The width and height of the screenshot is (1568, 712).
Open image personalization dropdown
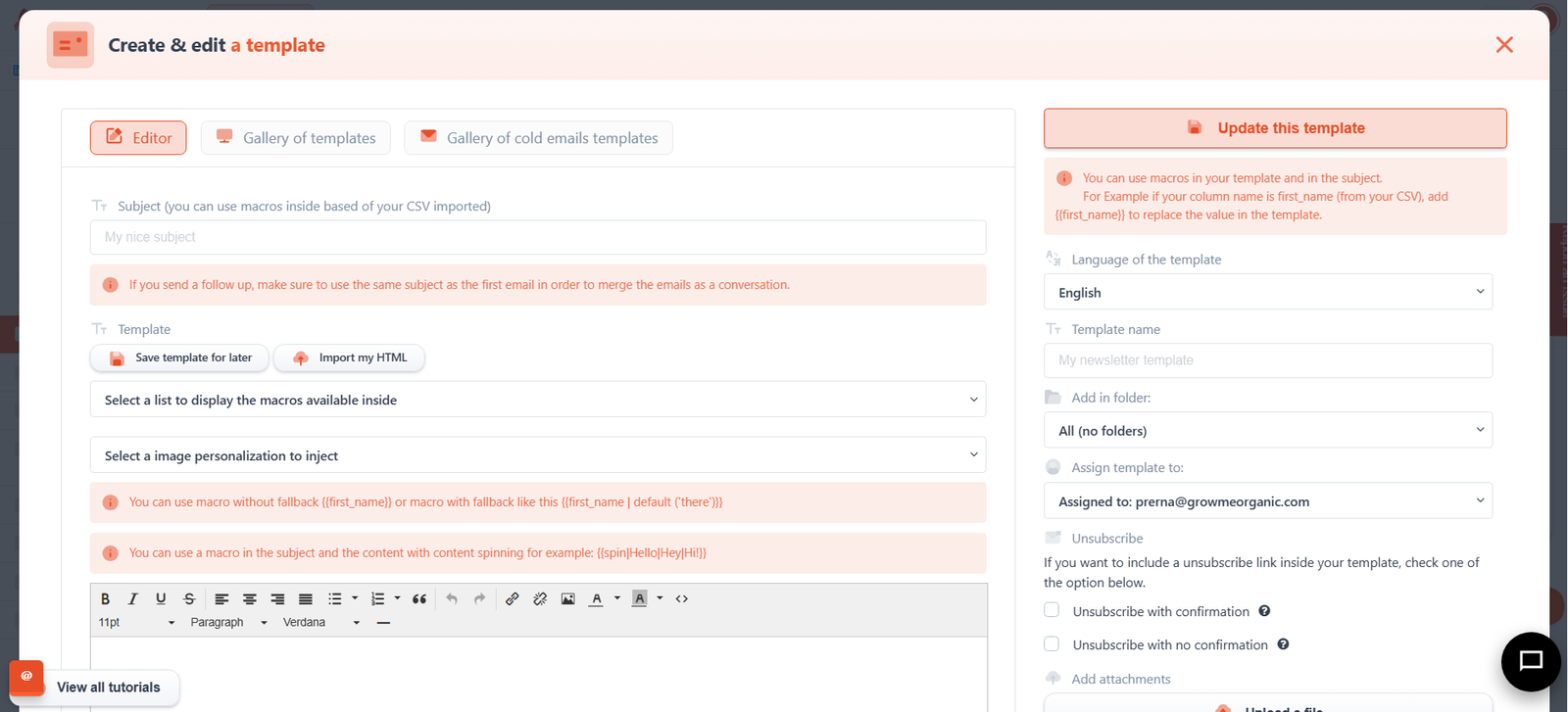(538, 455)
